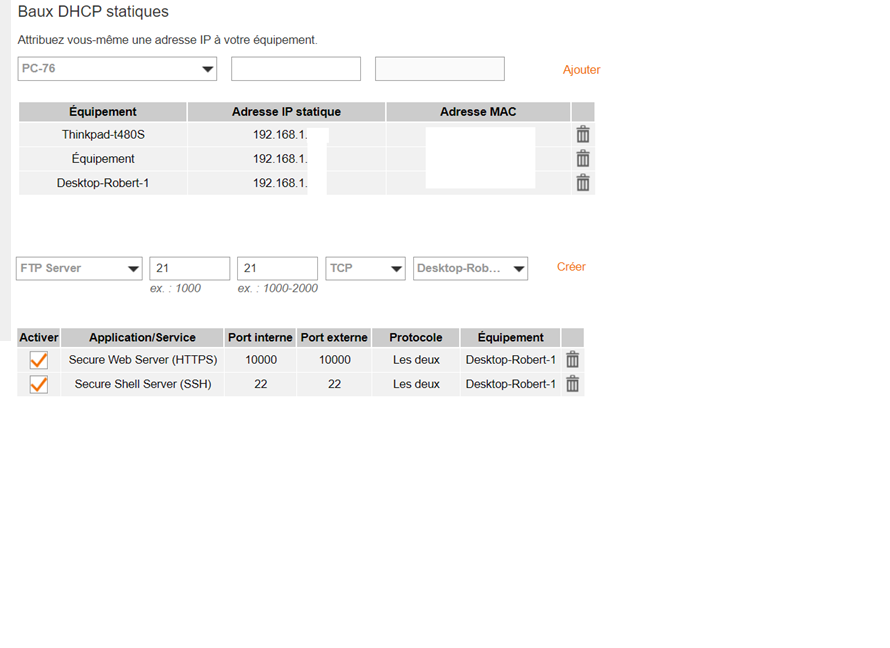Screen dimensions: 890x648
Task: Click the greyed MAC address input field
Action: [x=439, y=69]
